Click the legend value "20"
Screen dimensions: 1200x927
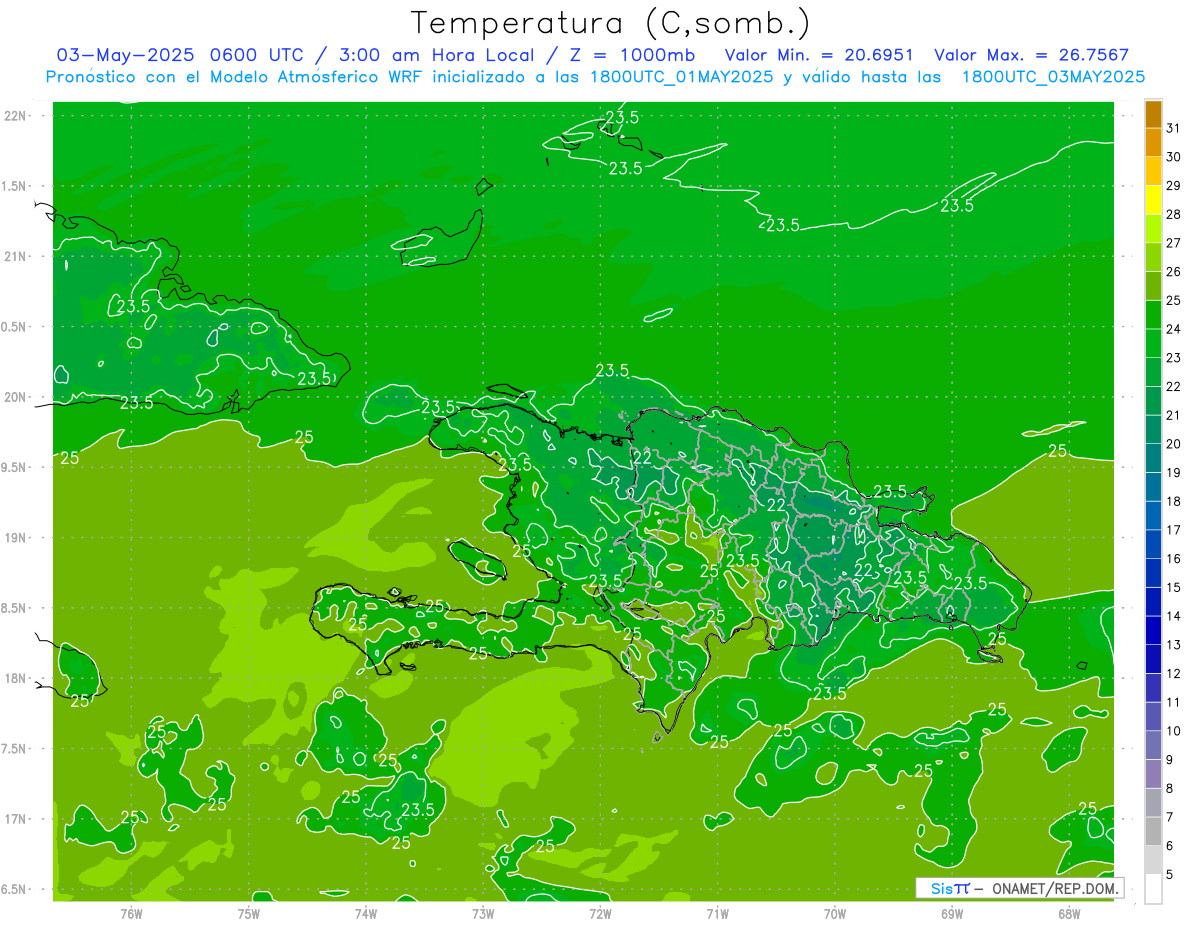coord(1174,444)
